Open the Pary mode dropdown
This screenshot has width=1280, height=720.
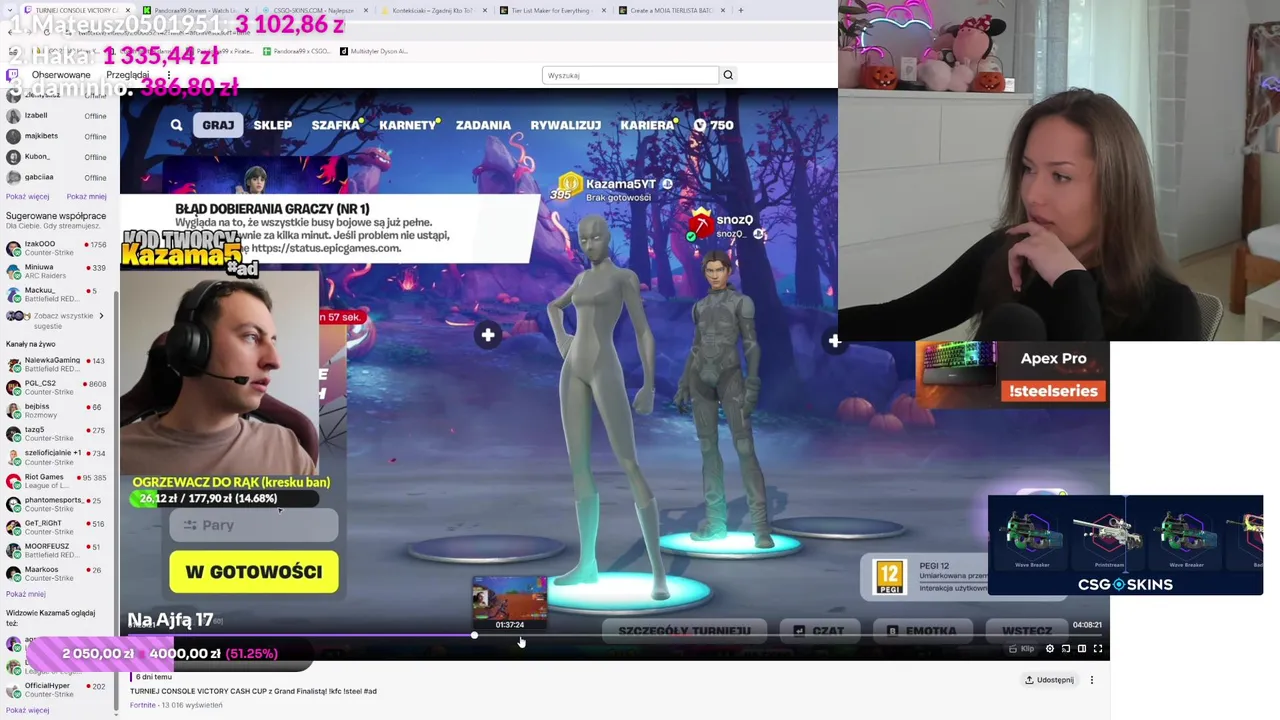[x=254, y=525]
